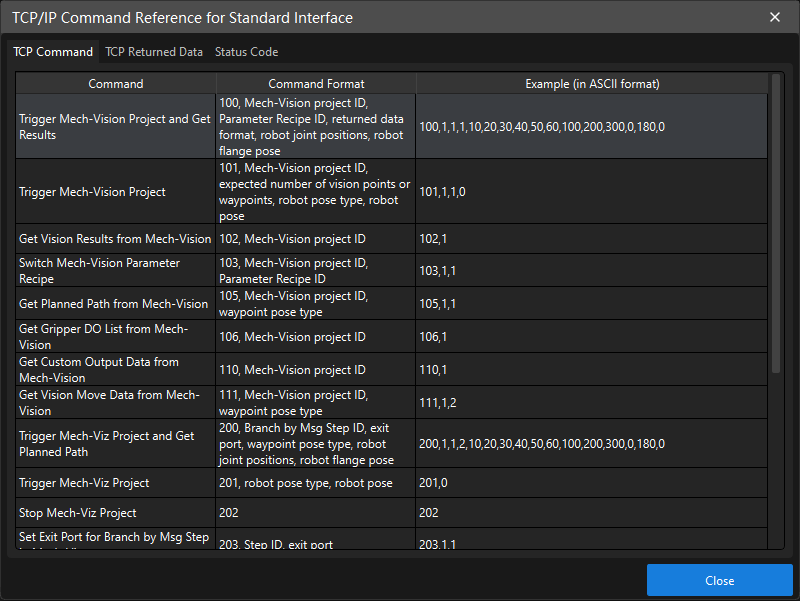Screen dimensions: 800x601
Task: Open the Status Code tab
Action: [x=246, y=52]
